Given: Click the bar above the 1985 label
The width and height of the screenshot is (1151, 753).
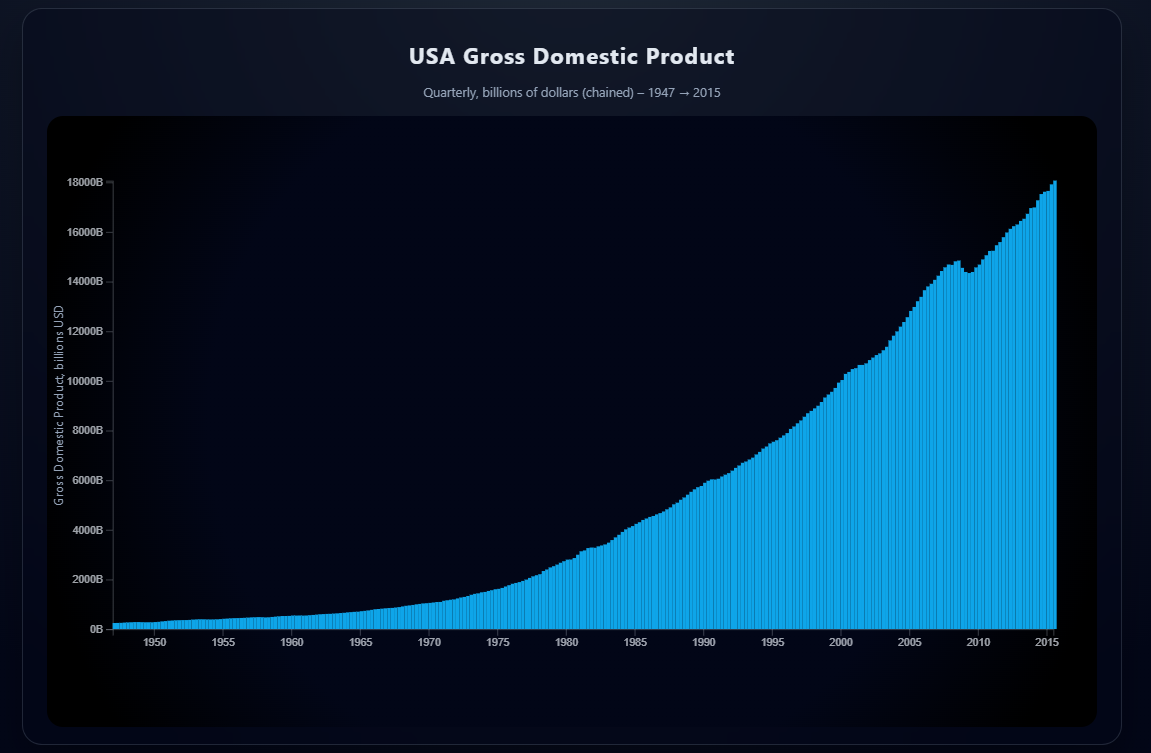Looking at the screenshot, I should tap(635, 570).
